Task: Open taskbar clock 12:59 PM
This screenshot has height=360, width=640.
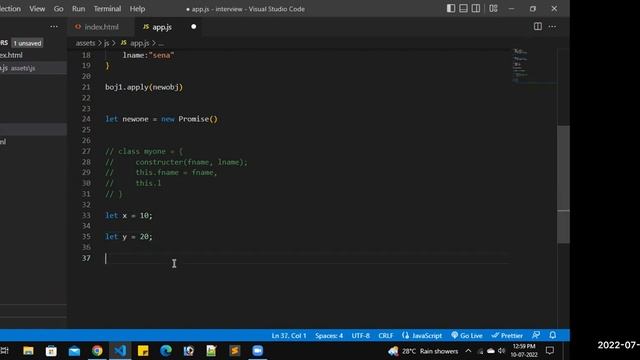Action: pyautogui.click(x=524, y=351)
